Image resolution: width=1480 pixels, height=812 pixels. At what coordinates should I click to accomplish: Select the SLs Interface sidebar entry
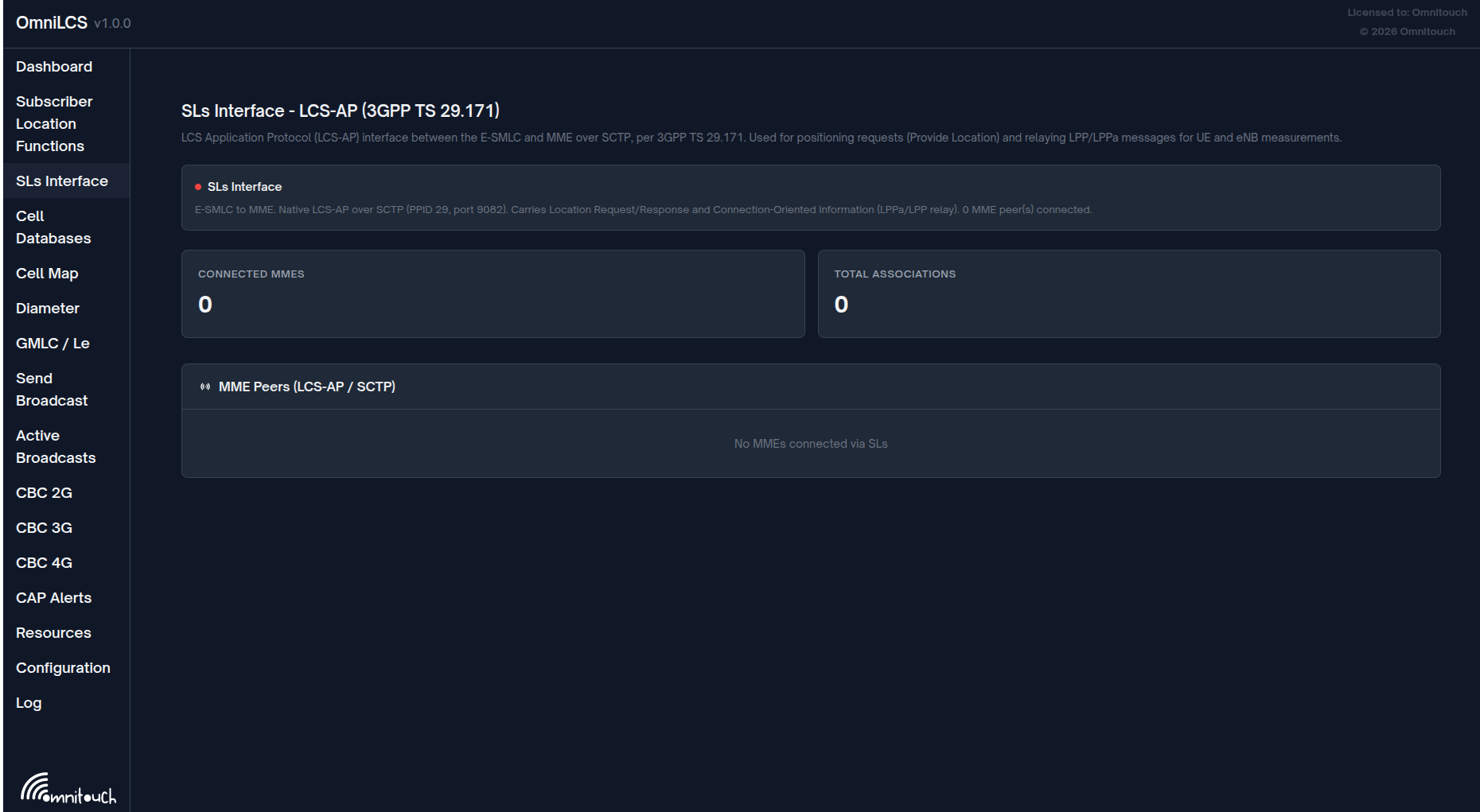point(61,181)
